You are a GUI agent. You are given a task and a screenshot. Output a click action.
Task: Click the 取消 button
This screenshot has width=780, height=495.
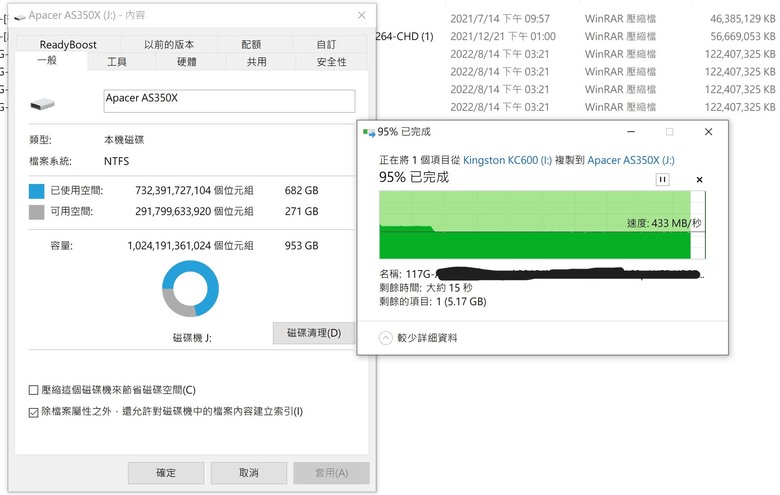point(249,473)
